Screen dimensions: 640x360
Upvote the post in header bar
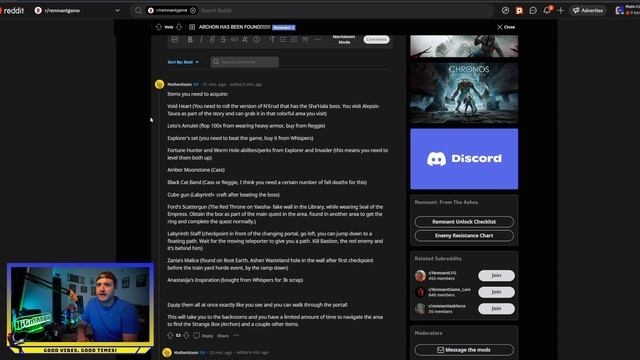point(158,27)
